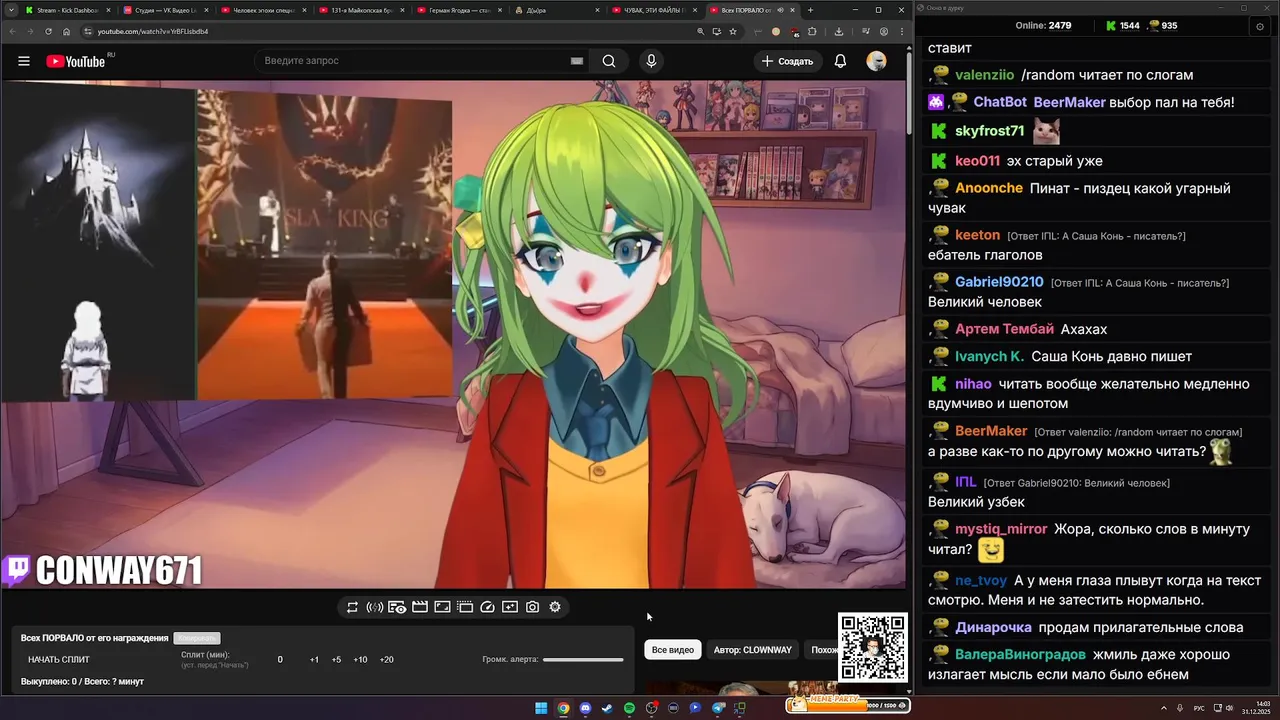Reload the YouTube page
Viewport: 1280px width, 720px height.
[x=48, y=31]
